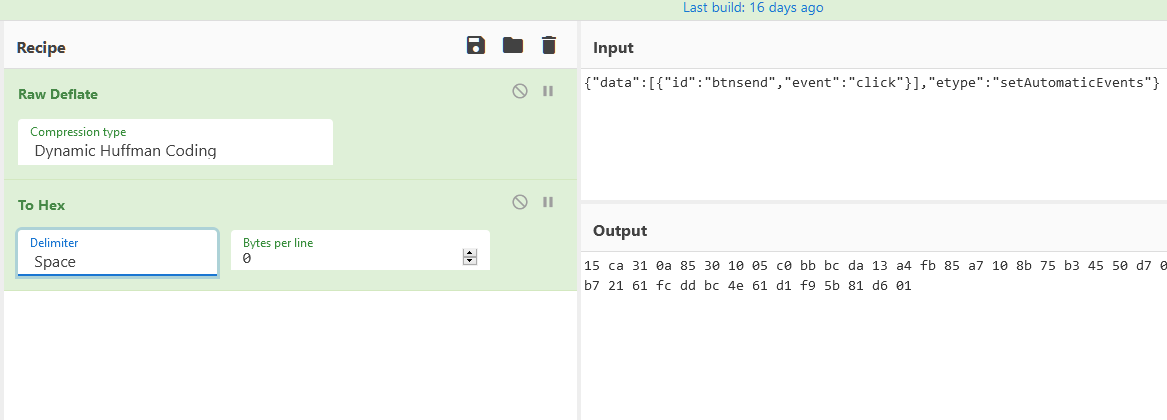
Task: Clear the recipe with the trash icon
Action: coord(548,45)
